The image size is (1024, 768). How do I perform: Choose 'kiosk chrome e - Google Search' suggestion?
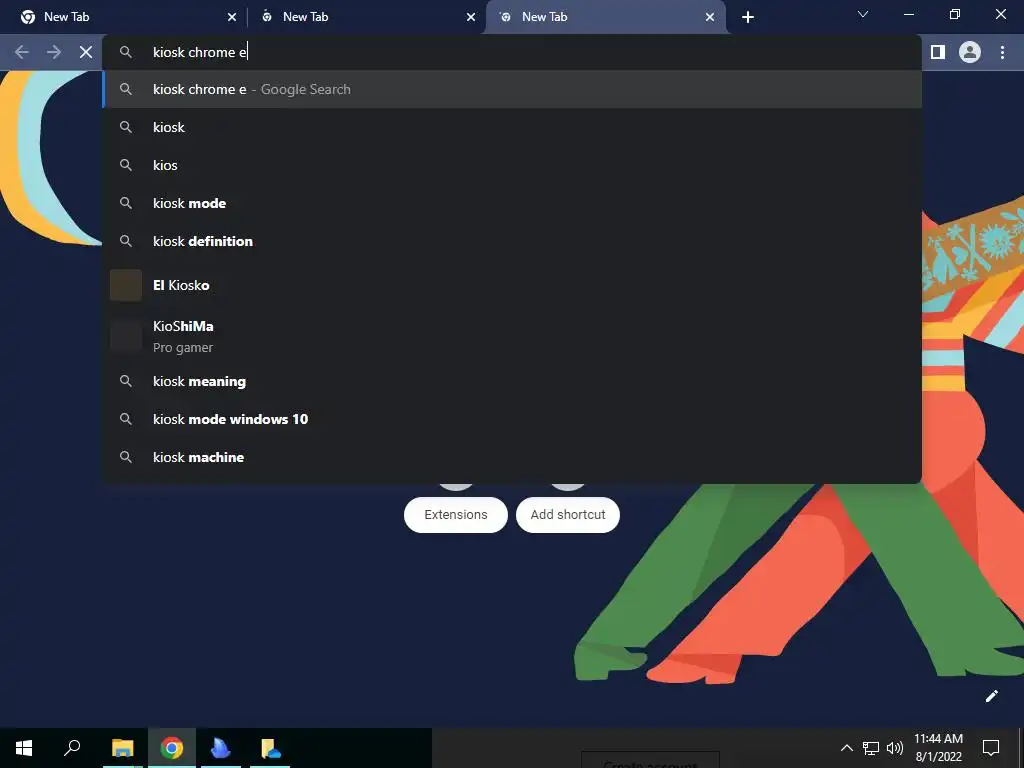click(512, 89)
